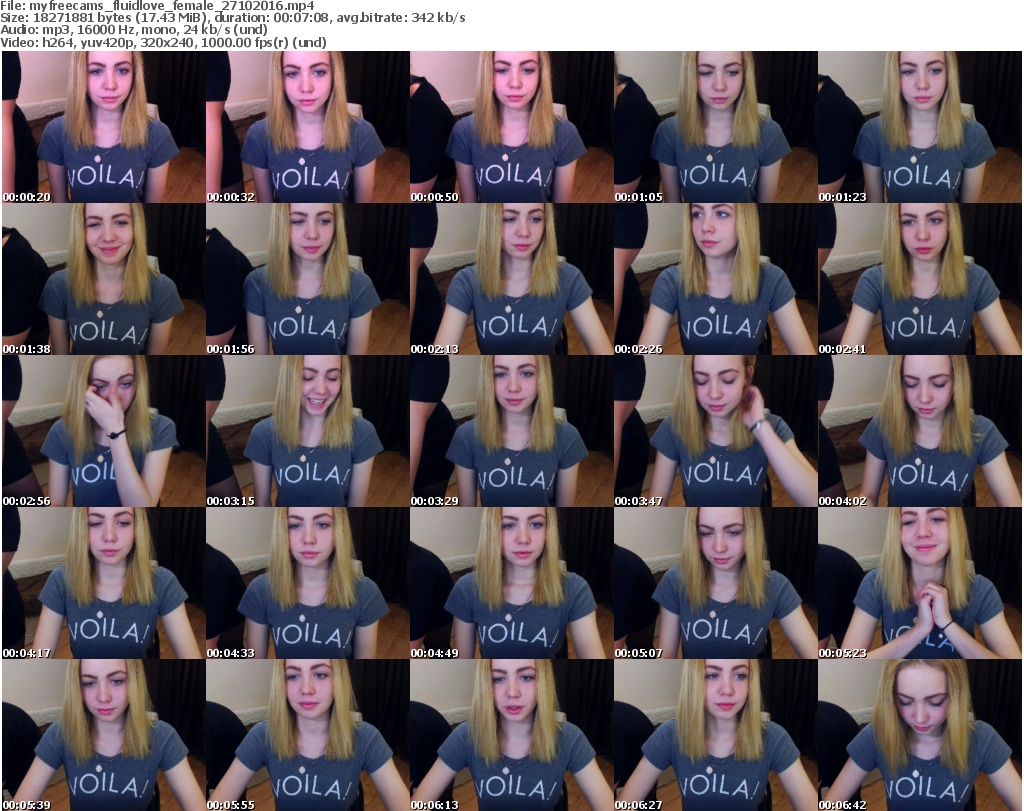This screenshot has width=1024, height=811.
Task: Choose the 00:03:15 frame
Action: [x=308, y=431]
